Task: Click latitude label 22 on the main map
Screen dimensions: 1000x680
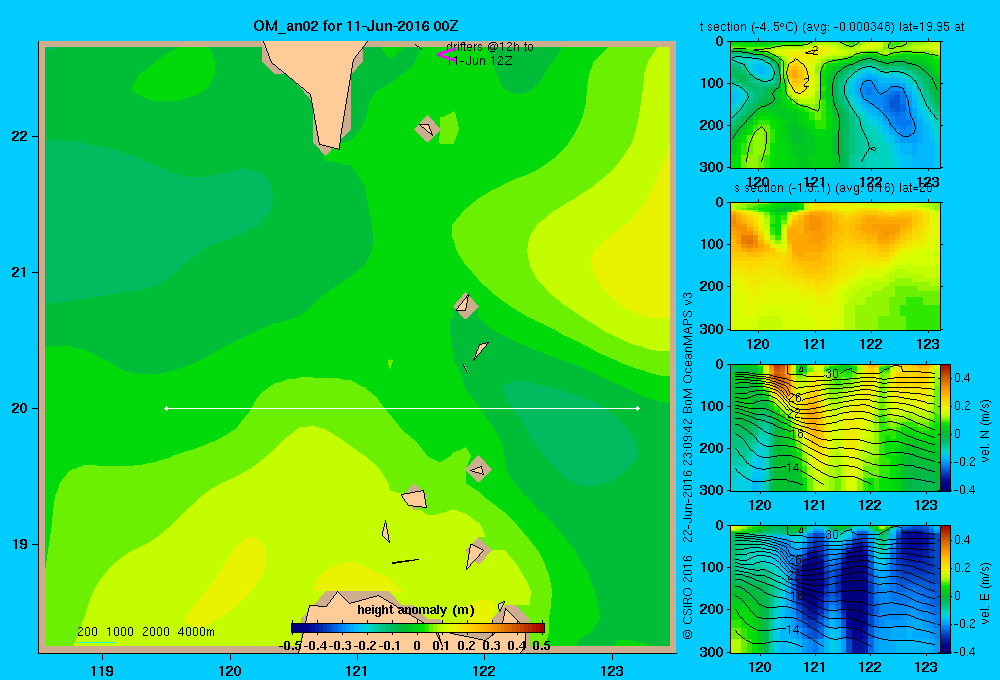Action: pos(19,136)
